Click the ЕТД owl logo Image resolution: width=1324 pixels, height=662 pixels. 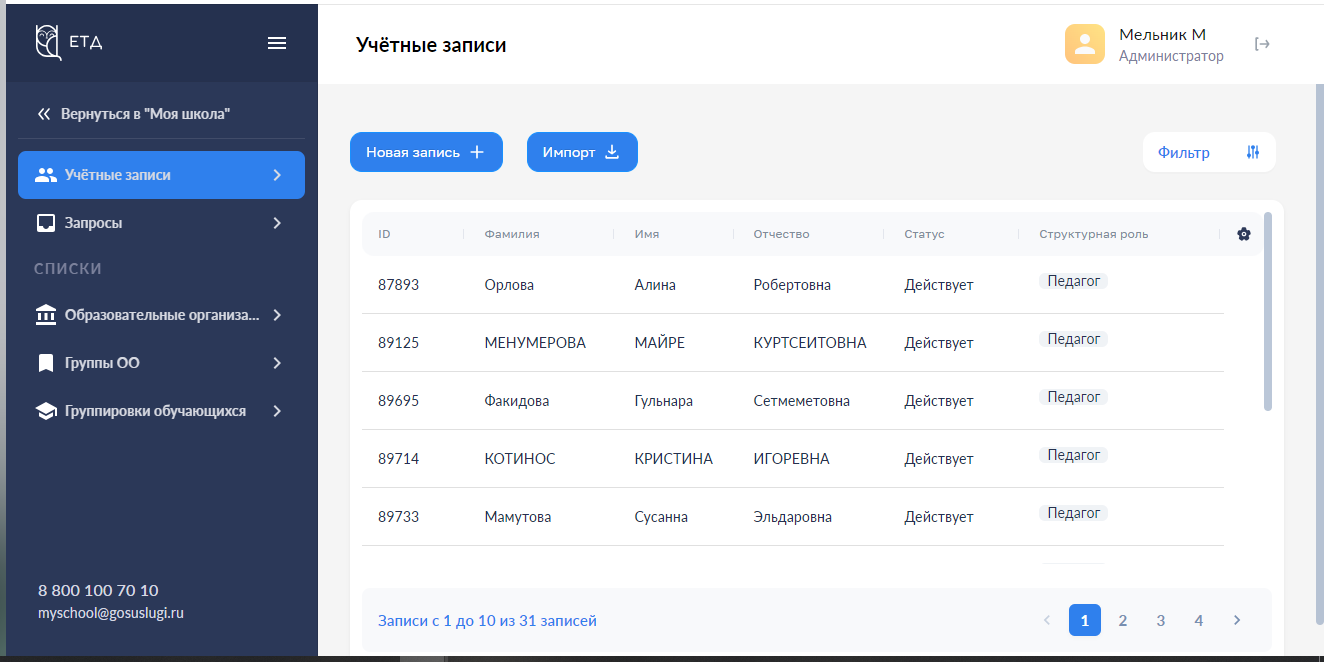(x=49, y=42)
